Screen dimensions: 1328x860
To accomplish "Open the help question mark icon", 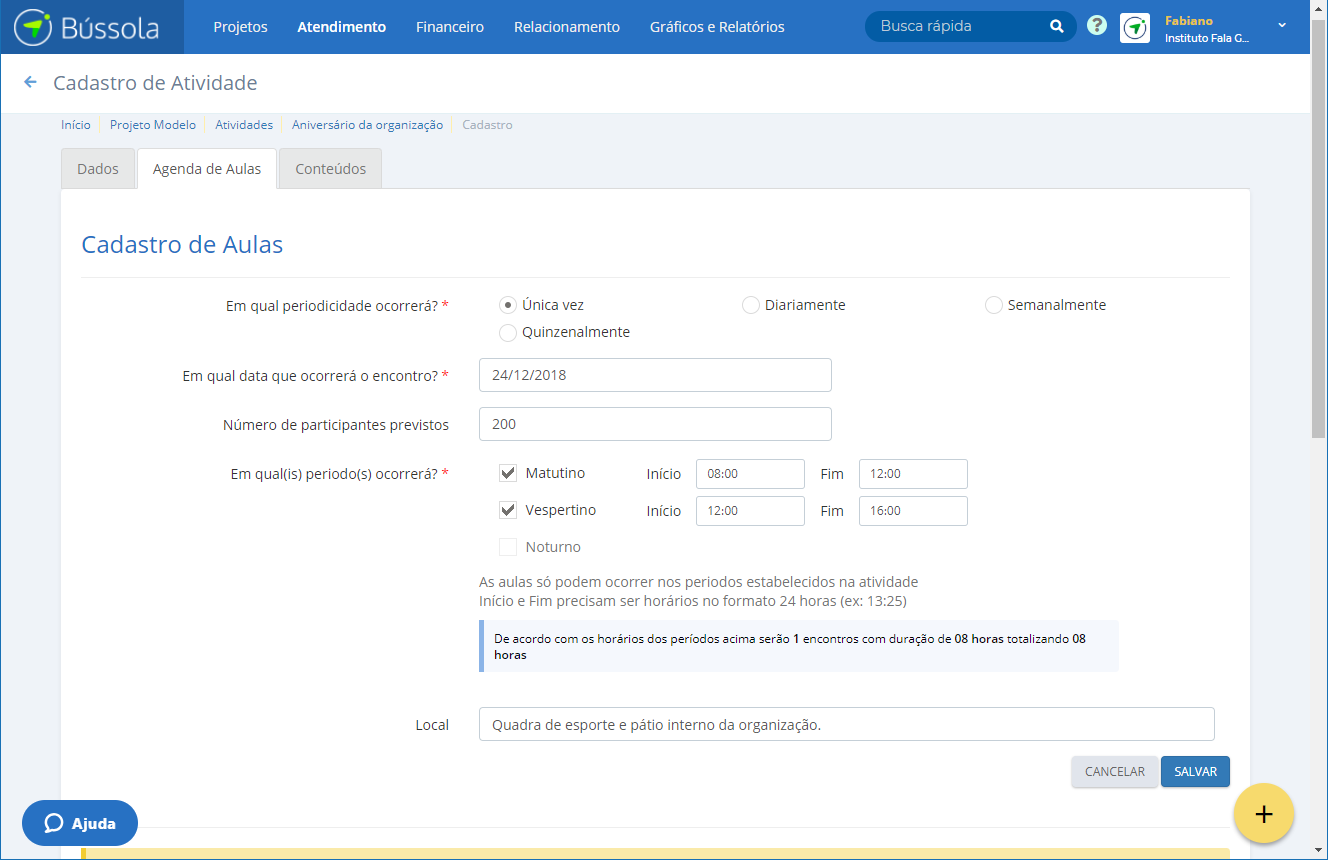I will click(x=1097, y=27).
